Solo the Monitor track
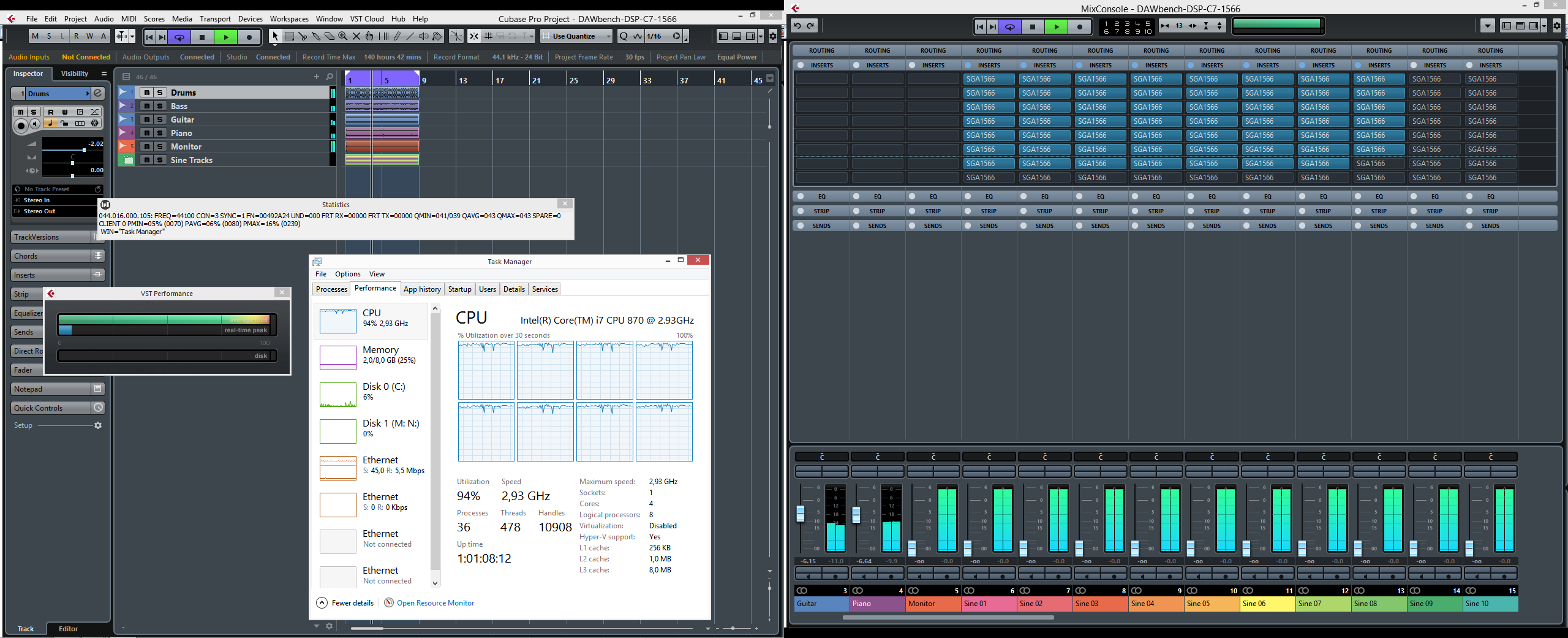This screenshot has width=1568, height=638. tap(160, 146)
